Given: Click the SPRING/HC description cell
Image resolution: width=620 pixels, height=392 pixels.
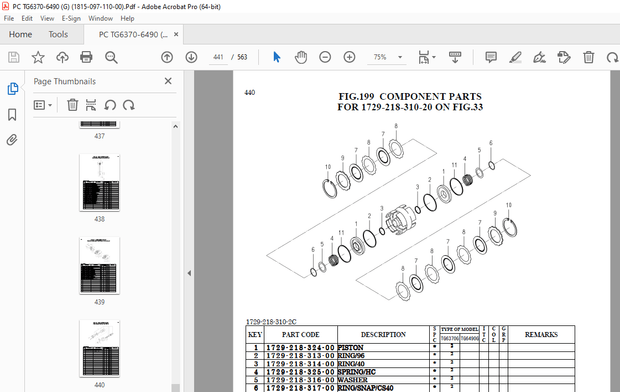Looking at the screenshot, I should pos(383,372).
